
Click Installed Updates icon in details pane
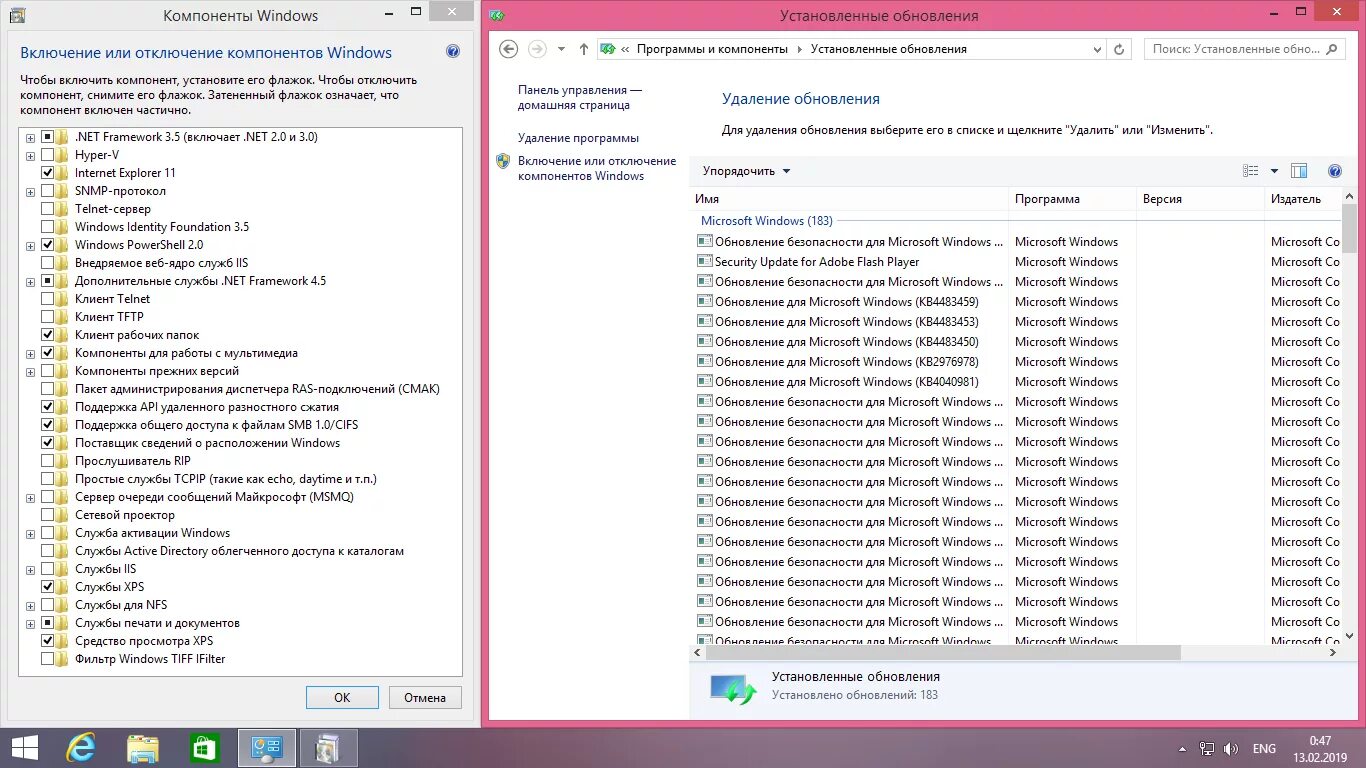tap(733, 689)
